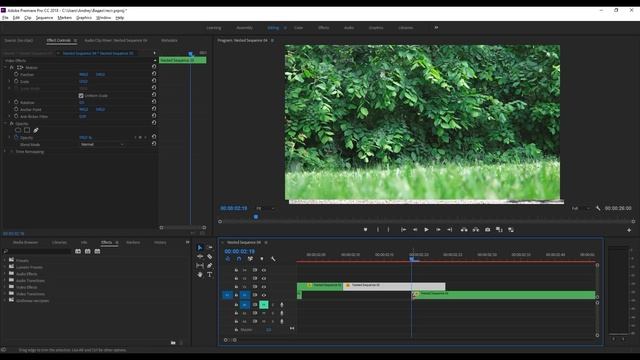Screen dimensions: 640x360
Task: Toggle Linked Selection in timeline
Action: [250, 259]
